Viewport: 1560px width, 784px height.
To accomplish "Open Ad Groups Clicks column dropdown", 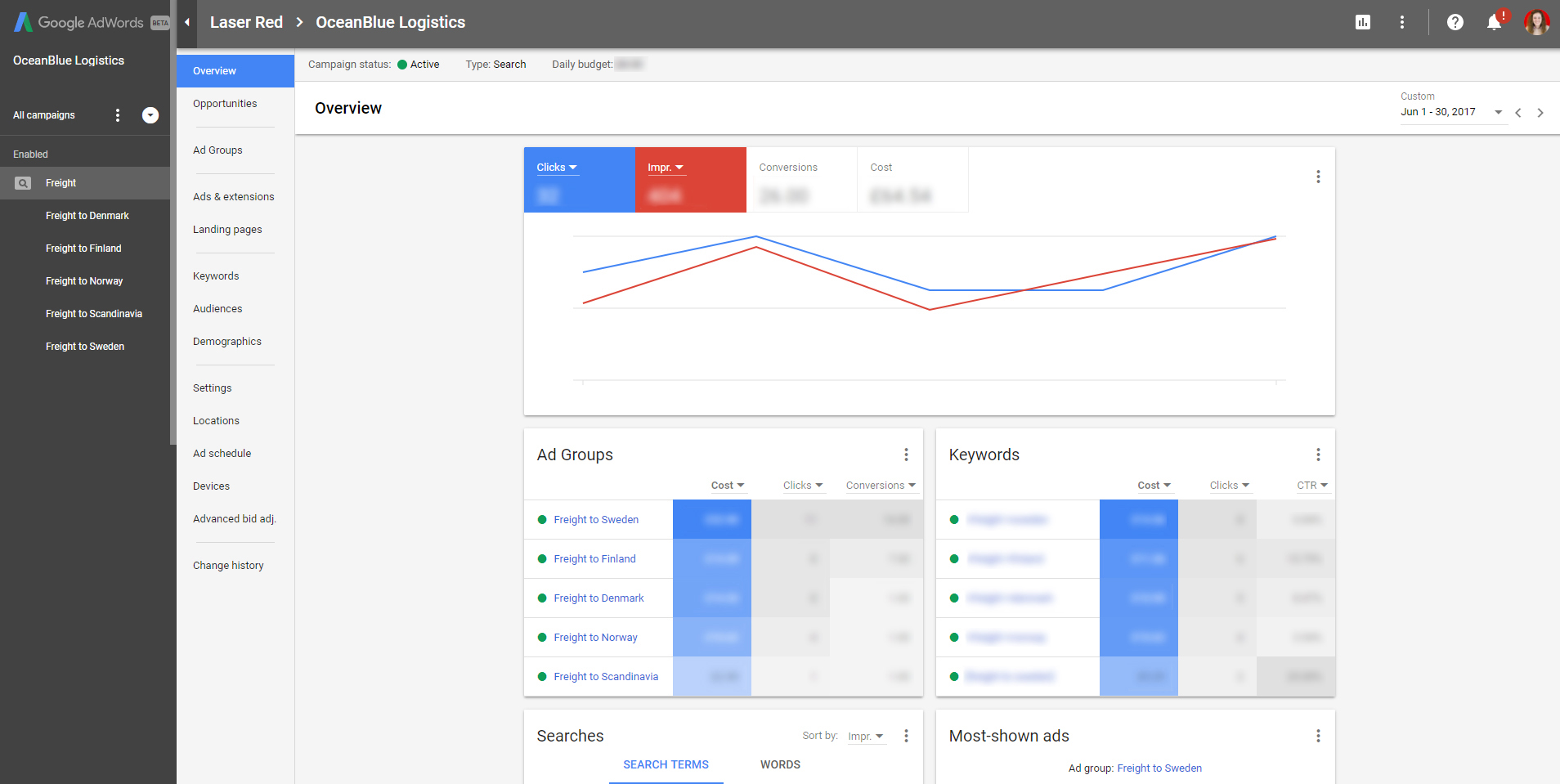I will [803, 486].
